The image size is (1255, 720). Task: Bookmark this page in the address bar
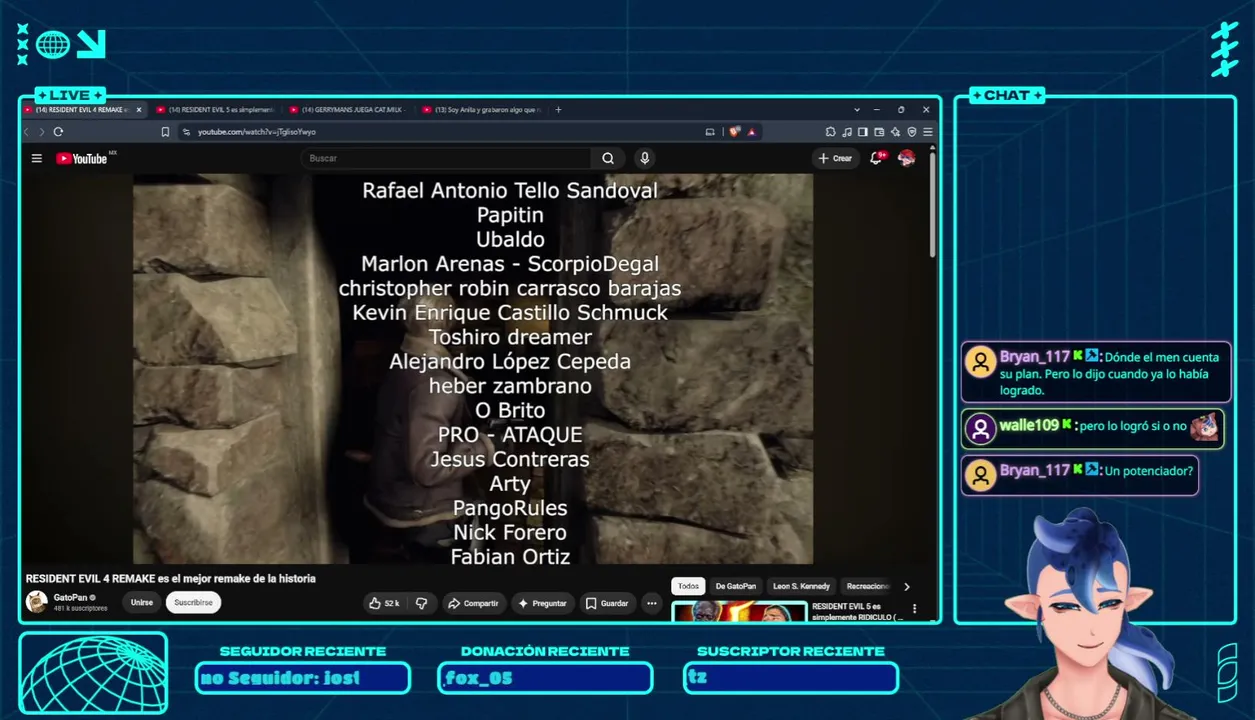click(x=165, y=131)
